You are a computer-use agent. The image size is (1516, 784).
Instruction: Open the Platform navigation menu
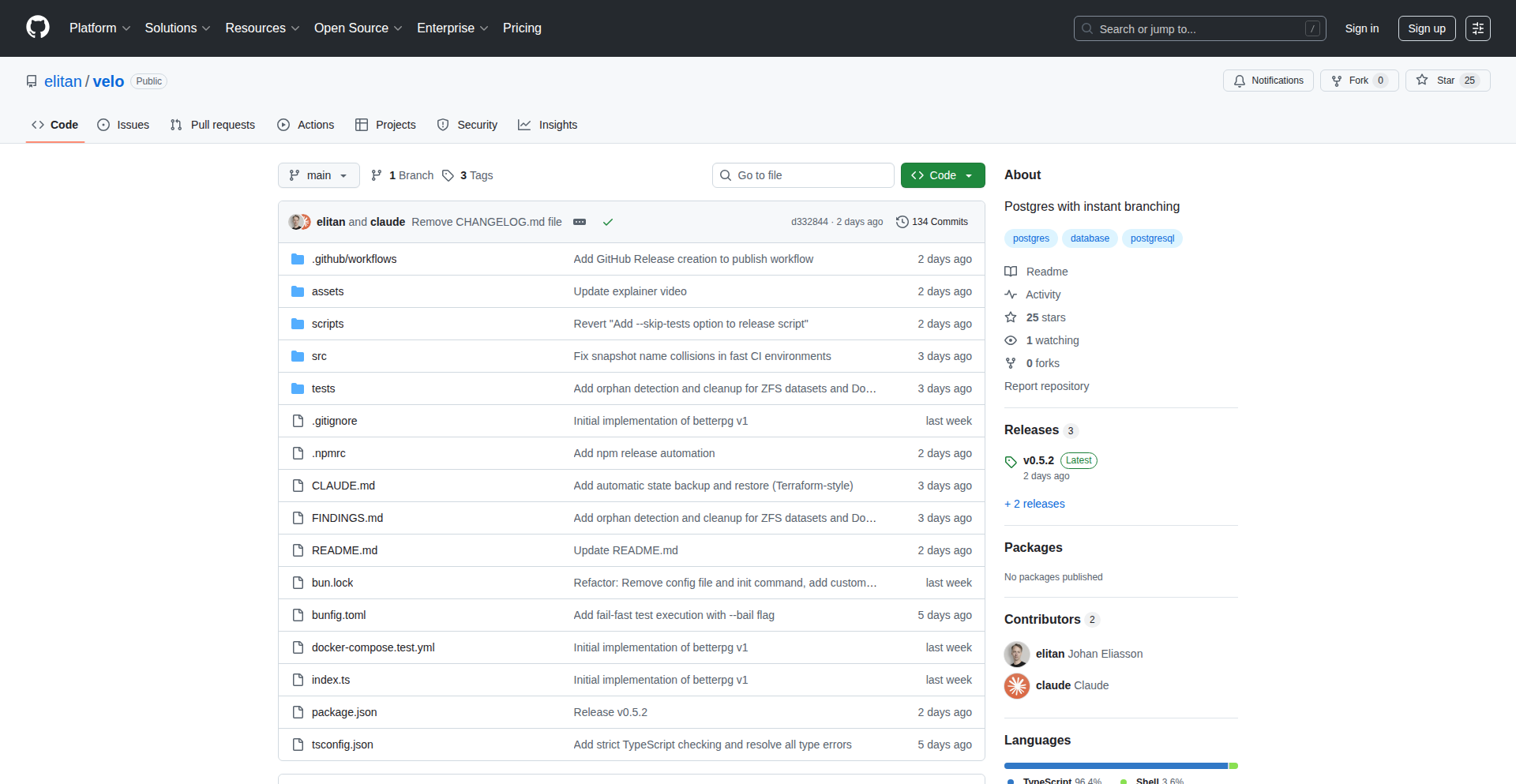pyautogui.click(x=99, y=28)
